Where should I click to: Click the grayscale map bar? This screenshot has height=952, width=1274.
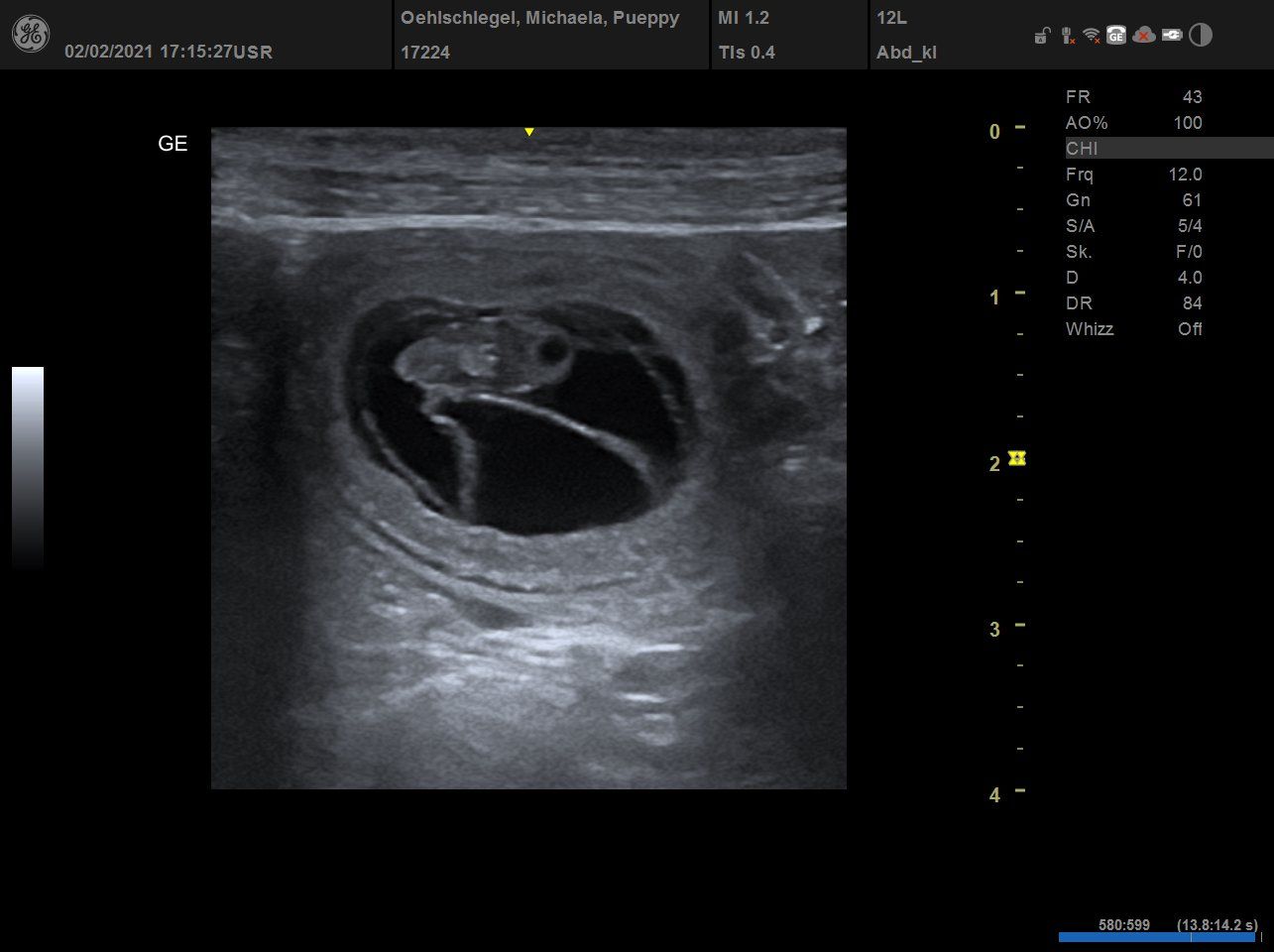pos(28,467)
